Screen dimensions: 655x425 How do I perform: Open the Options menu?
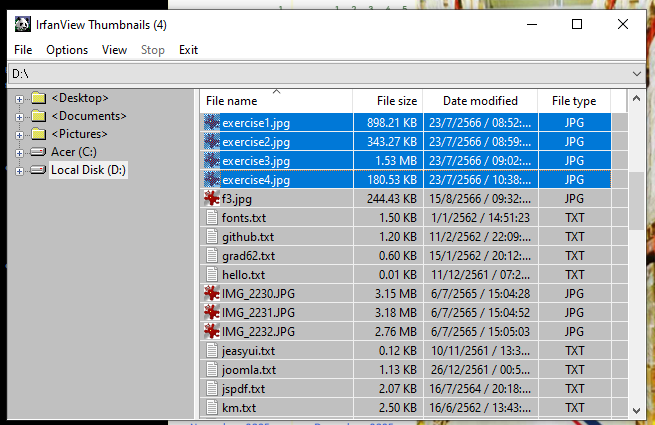pos(67,50)
